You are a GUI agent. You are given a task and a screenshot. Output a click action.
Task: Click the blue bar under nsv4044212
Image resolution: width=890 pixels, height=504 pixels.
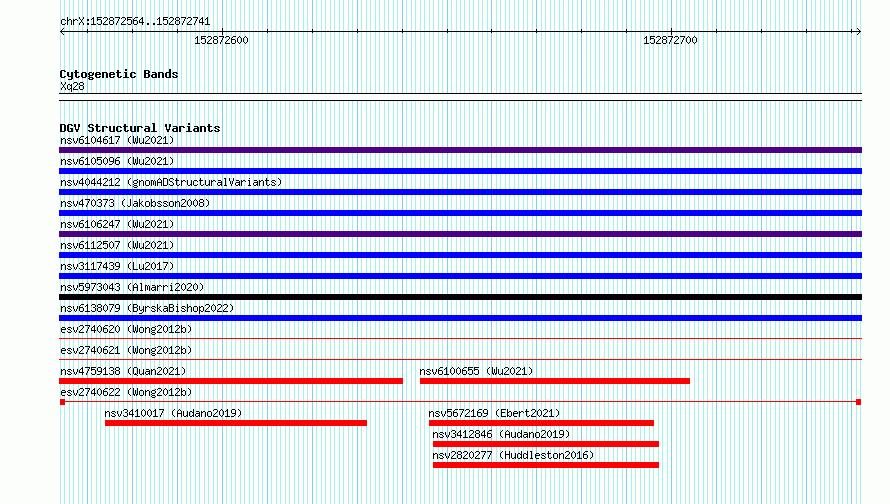tap(460, 192)
